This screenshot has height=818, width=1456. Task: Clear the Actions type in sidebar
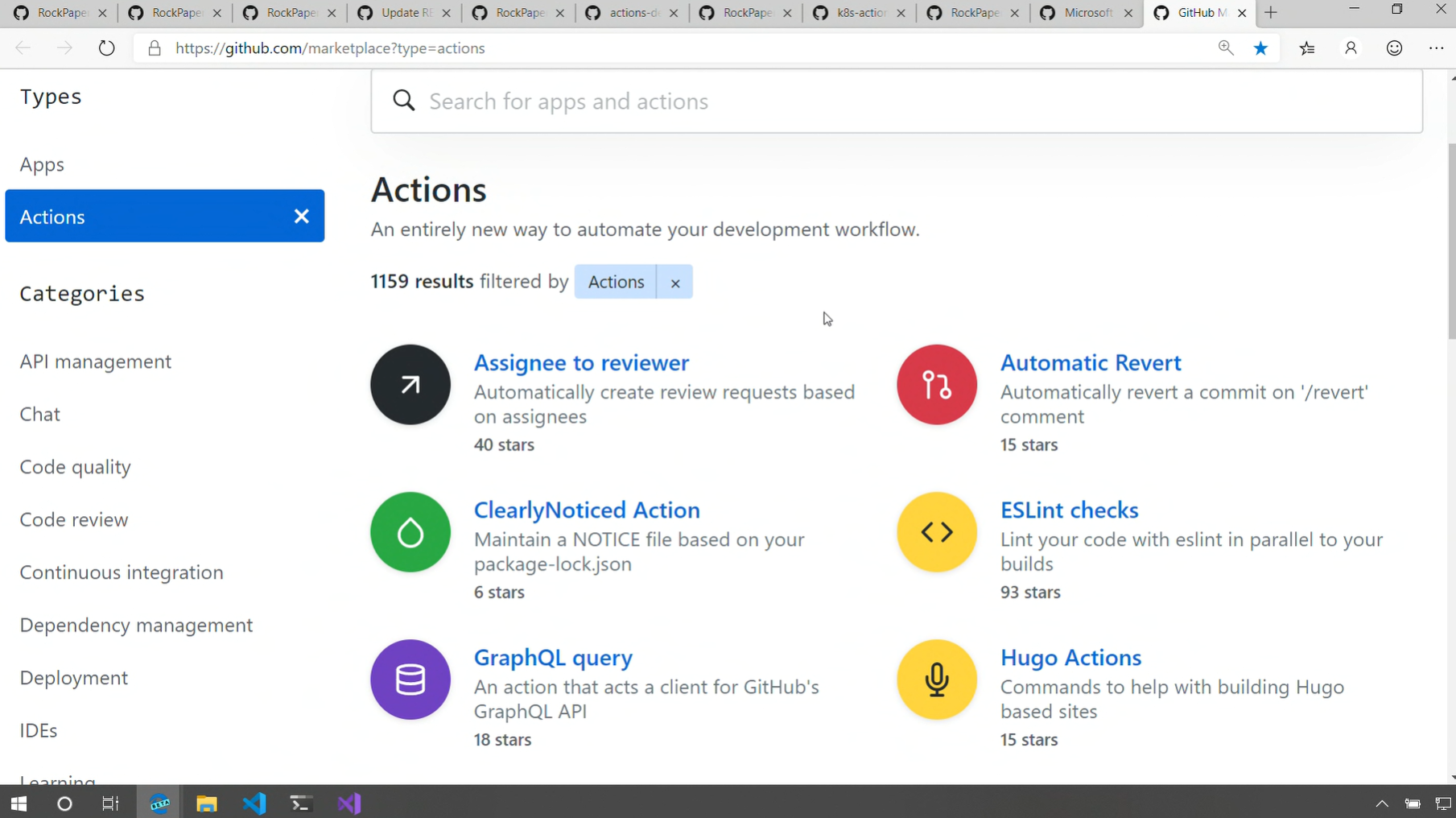(301, 216)
